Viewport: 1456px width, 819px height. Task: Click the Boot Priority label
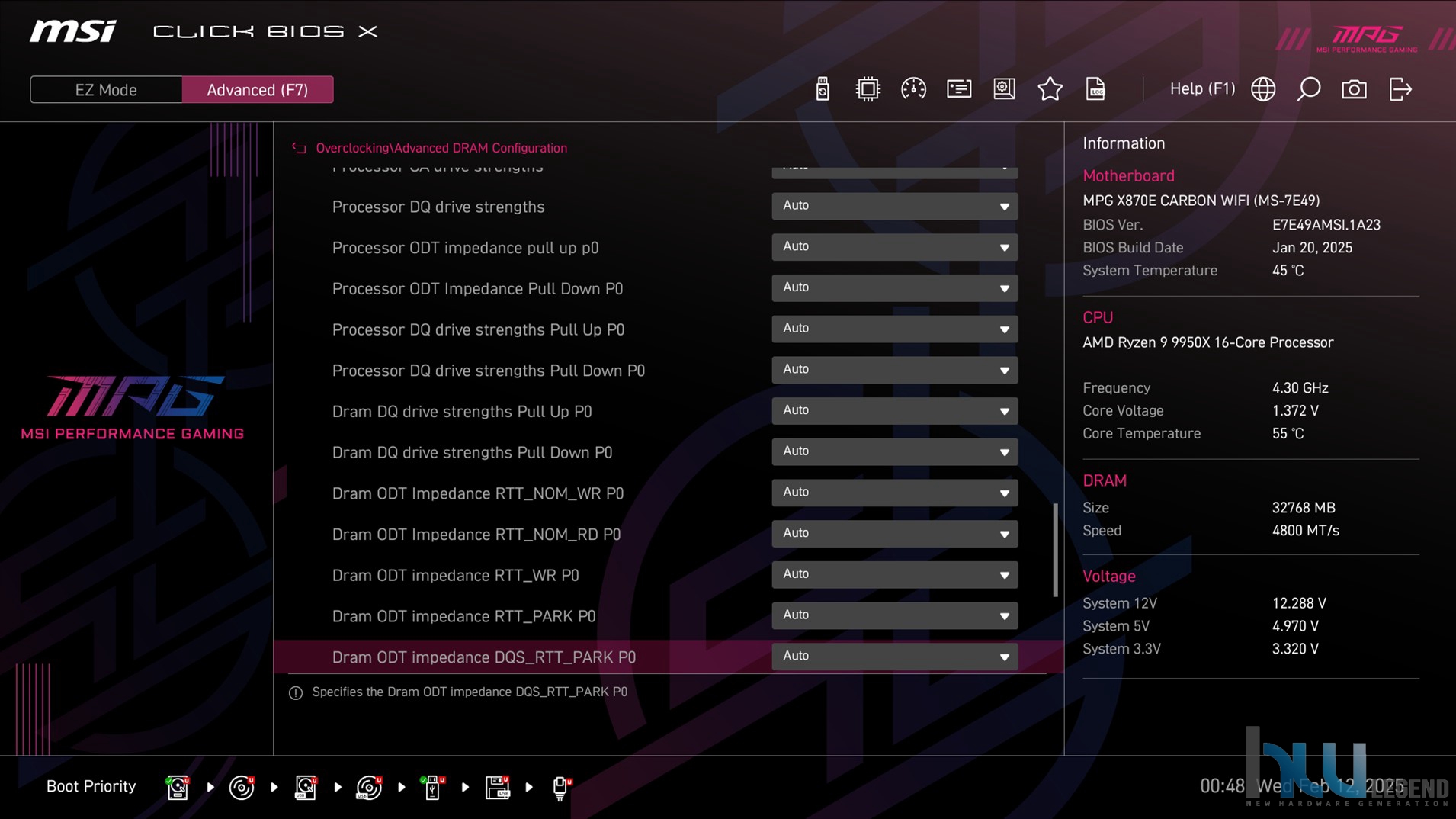(91, 786)
